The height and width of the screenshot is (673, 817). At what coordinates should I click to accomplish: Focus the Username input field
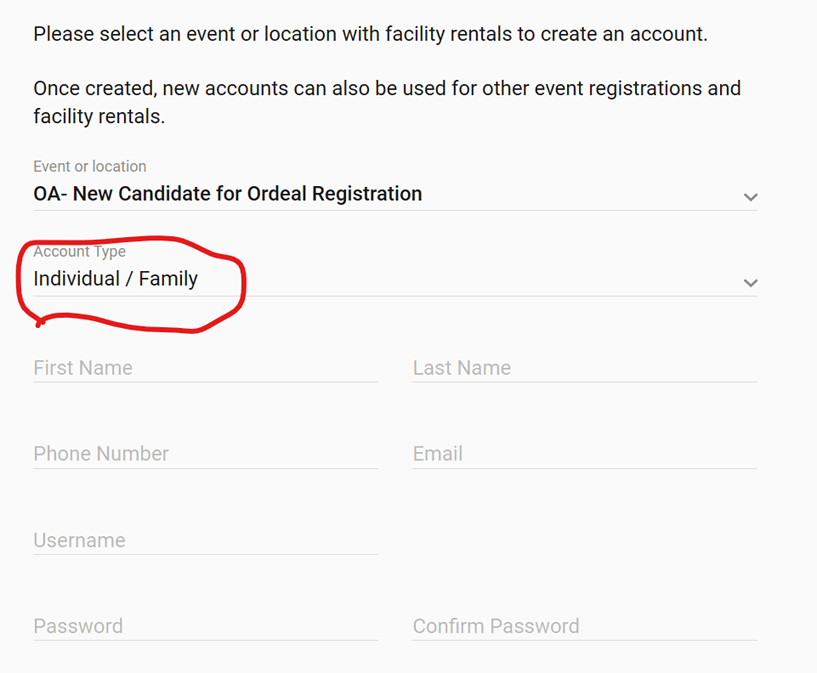click(x=205, y=541)
